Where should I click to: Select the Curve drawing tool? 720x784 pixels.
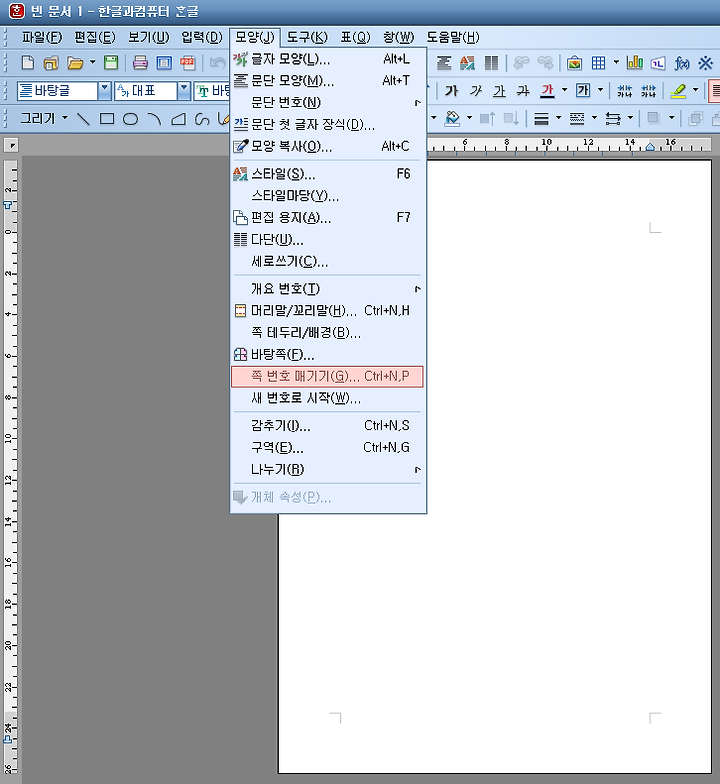coord(202,119)
